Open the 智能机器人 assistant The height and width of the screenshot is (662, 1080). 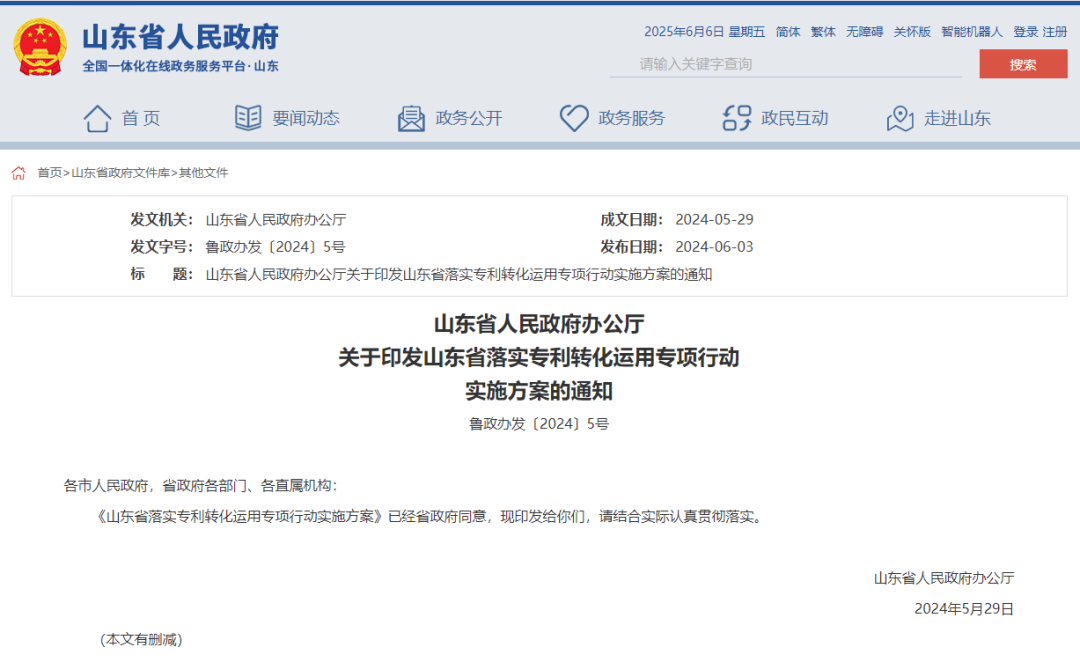971,32
